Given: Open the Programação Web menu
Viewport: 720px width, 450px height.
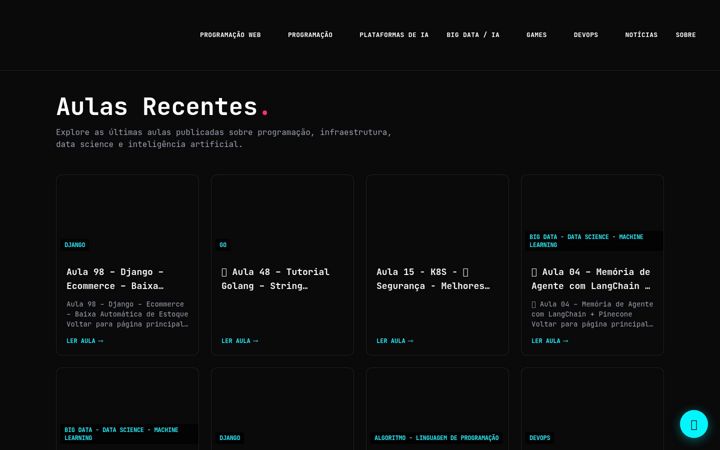Looking at the screenshot, I should tap(230, 35).
